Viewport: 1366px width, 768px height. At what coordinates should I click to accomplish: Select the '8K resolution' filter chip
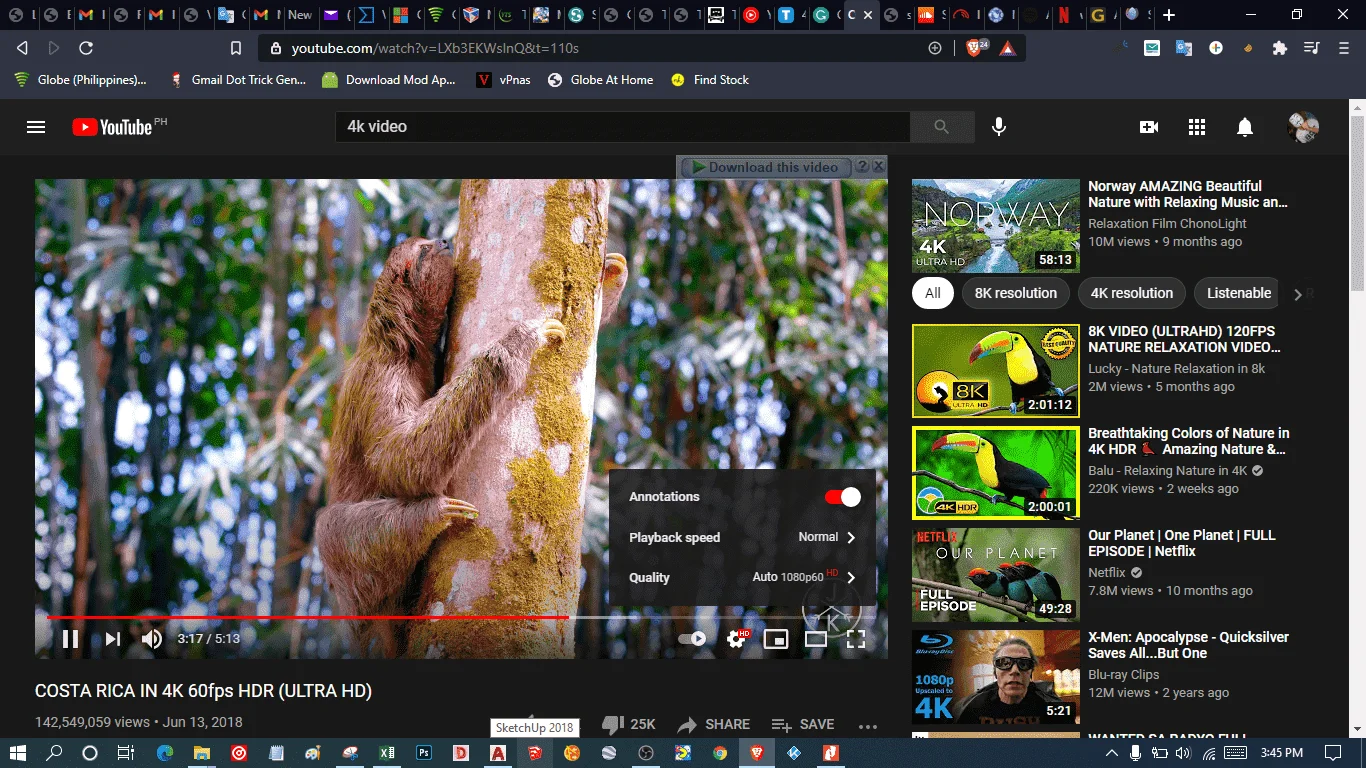click(1016, 293)
